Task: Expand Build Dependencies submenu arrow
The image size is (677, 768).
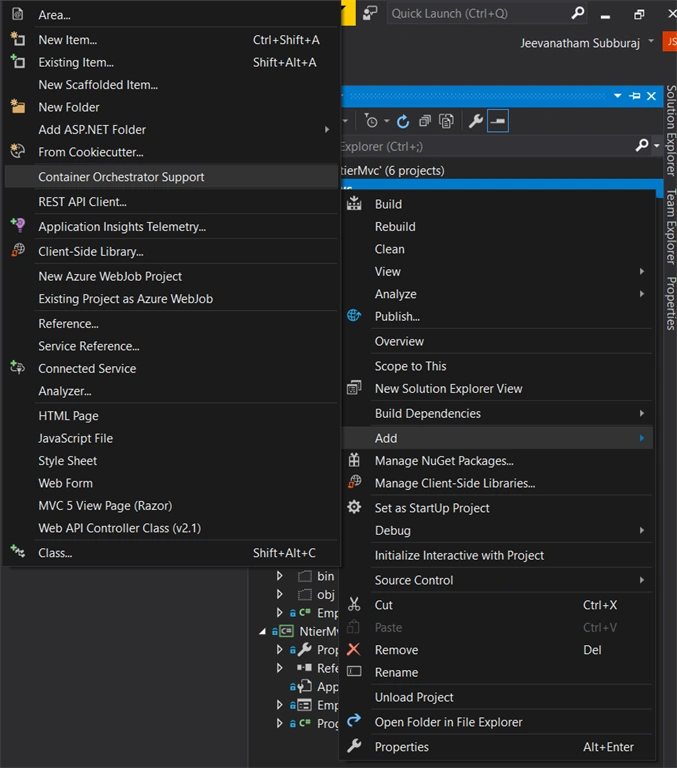Action: (x=642, y=413)
